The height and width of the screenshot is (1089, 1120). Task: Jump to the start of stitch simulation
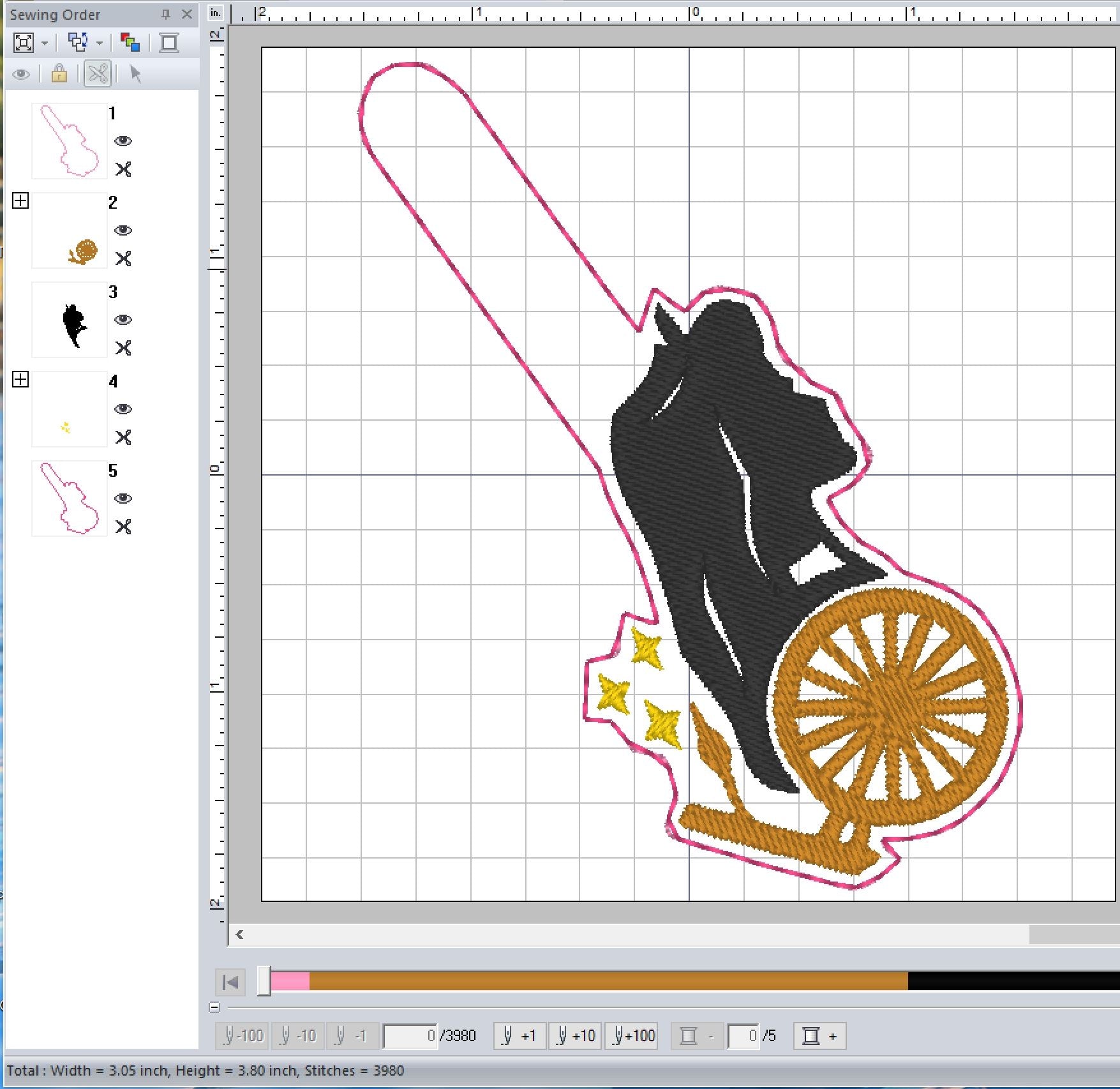point(230,982)
